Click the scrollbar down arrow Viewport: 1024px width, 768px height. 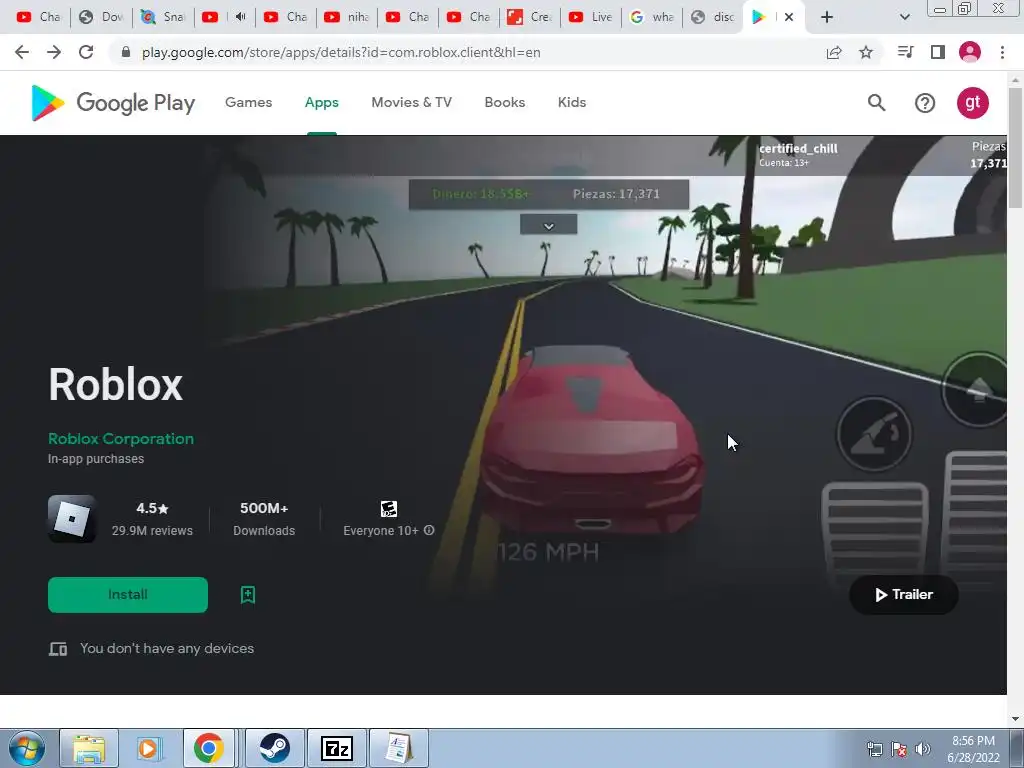coord(1015,719)
